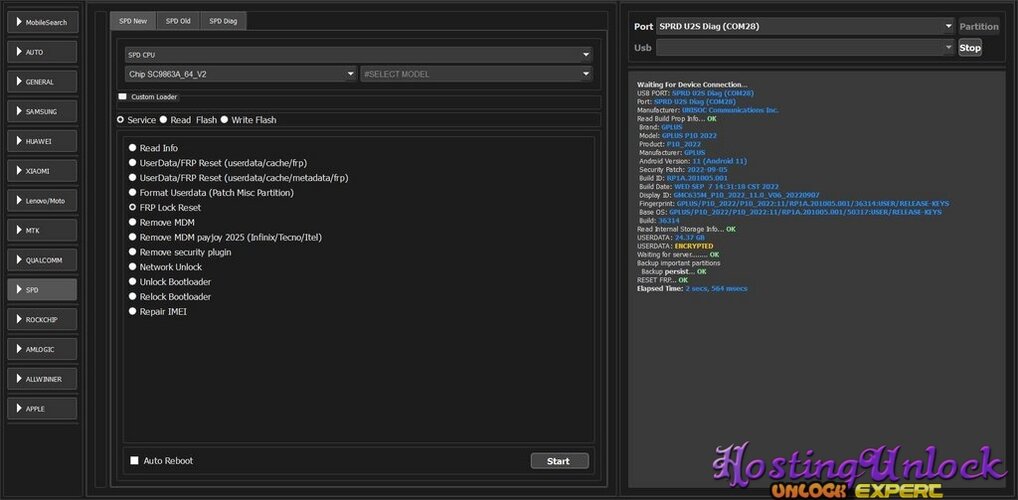Screen dimensions: 1018x500
Task: Open the QUALCOMM sidebar category
Action: (x=42, y=260)
